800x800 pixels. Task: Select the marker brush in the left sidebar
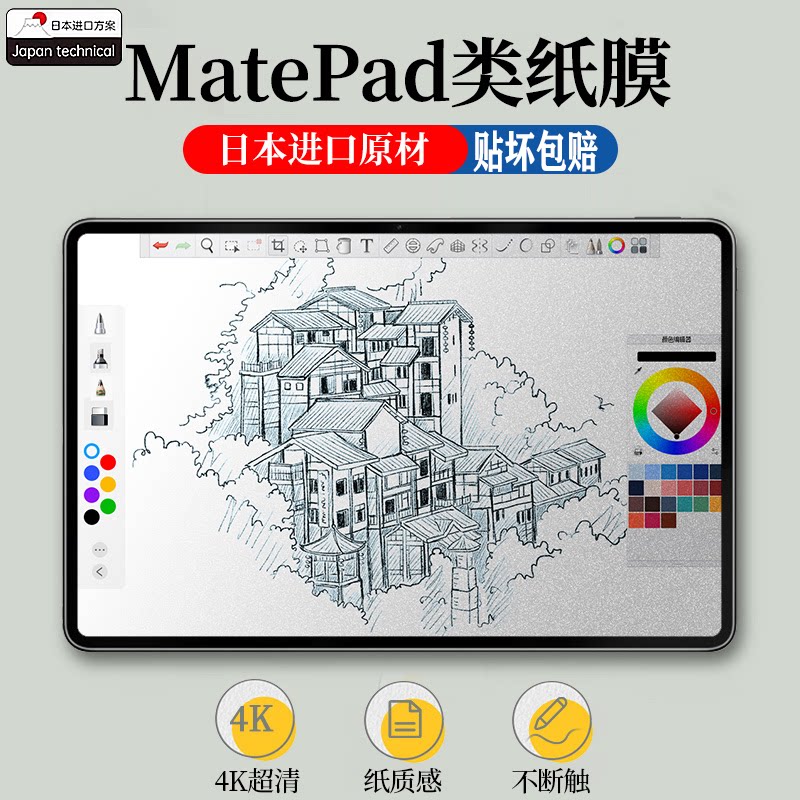[x=98, y=358]
